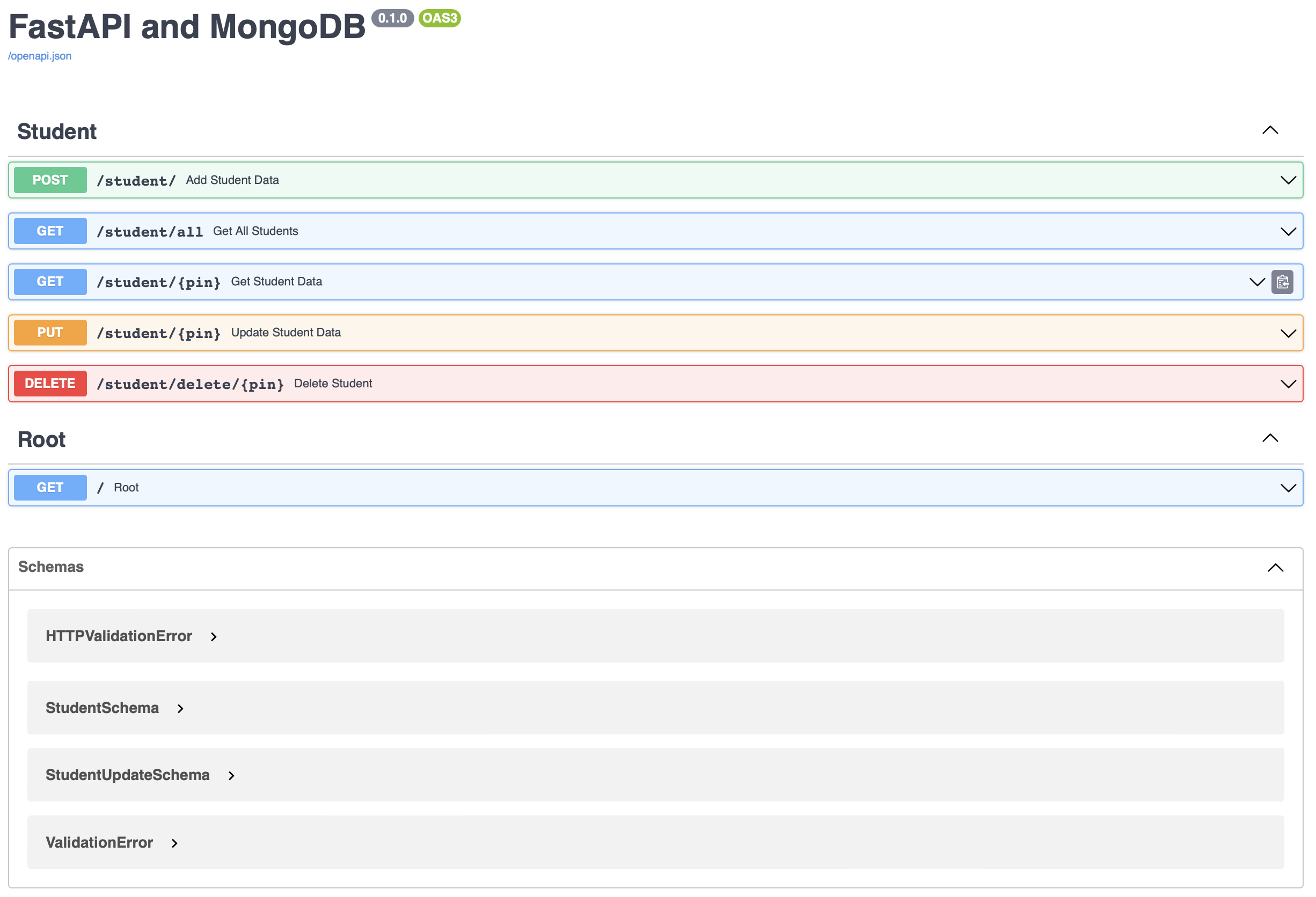Click the DELETE method badge
This screenshot has width=1316, height=897.
(50, 384)
